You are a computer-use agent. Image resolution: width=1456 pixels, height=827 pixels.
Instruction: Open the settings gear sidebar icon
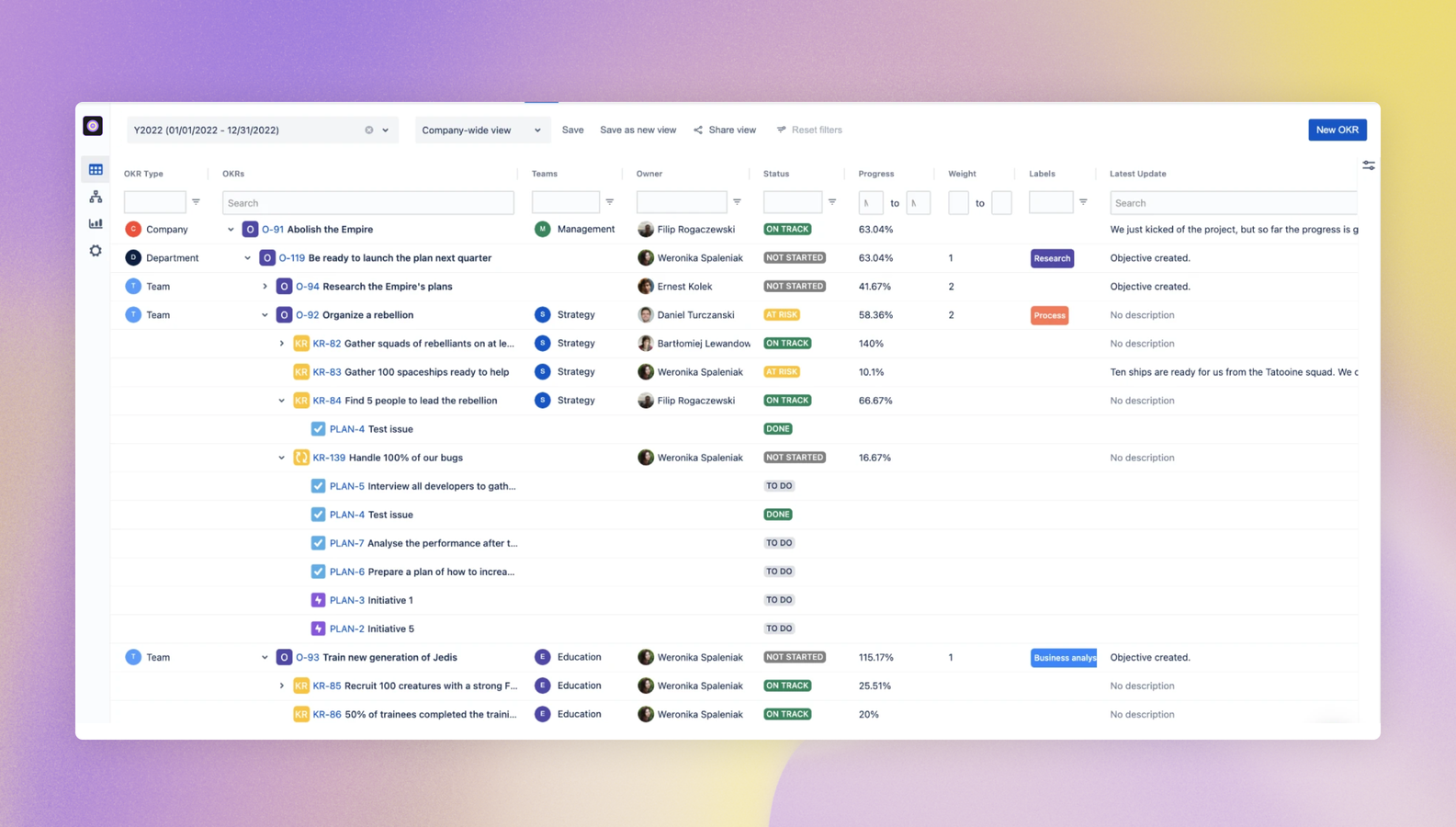click(96, 250)
